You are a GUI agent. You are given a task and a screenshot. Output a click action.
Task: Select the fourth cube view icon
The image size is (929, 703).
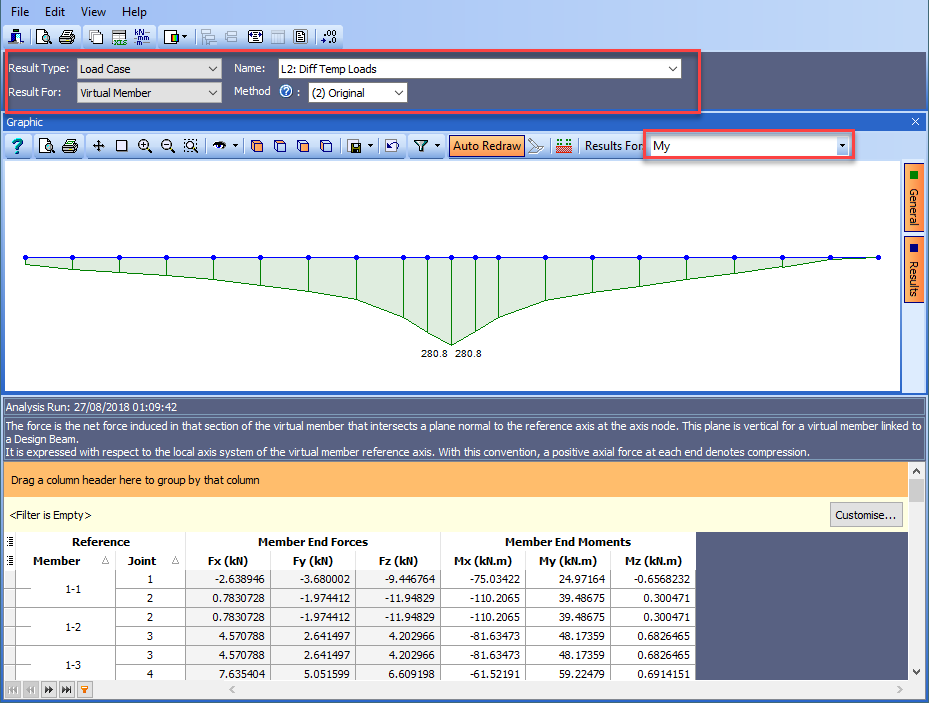(326, 146)
